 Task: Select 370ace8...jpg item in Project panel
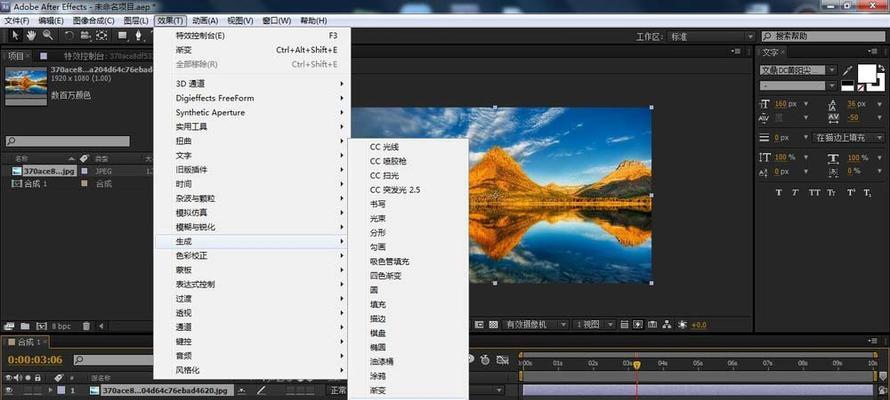(x=49, y=171)
